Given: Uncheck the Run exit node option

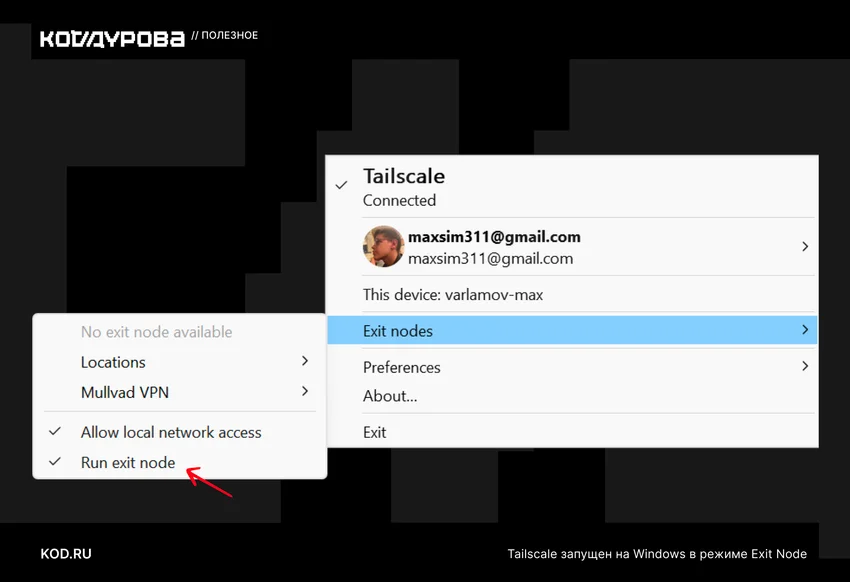Looking at the screenshot, I should pos(179,462).
